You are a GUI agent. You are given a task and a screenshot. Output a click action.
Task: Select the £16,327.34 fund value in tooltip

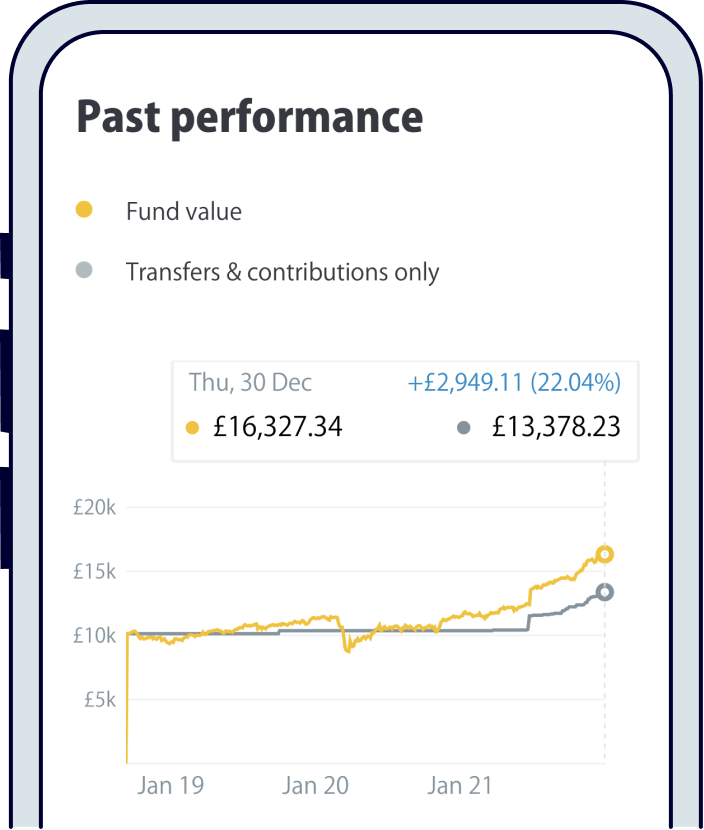click(x=279, y=427)
